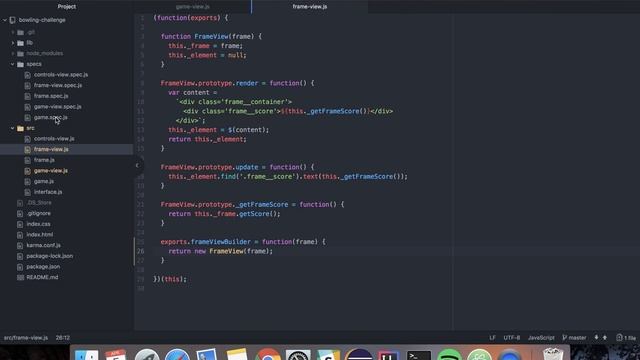This screenshot has height=360, width=640.
Task: Open index.css file
Action: point(38,224)
